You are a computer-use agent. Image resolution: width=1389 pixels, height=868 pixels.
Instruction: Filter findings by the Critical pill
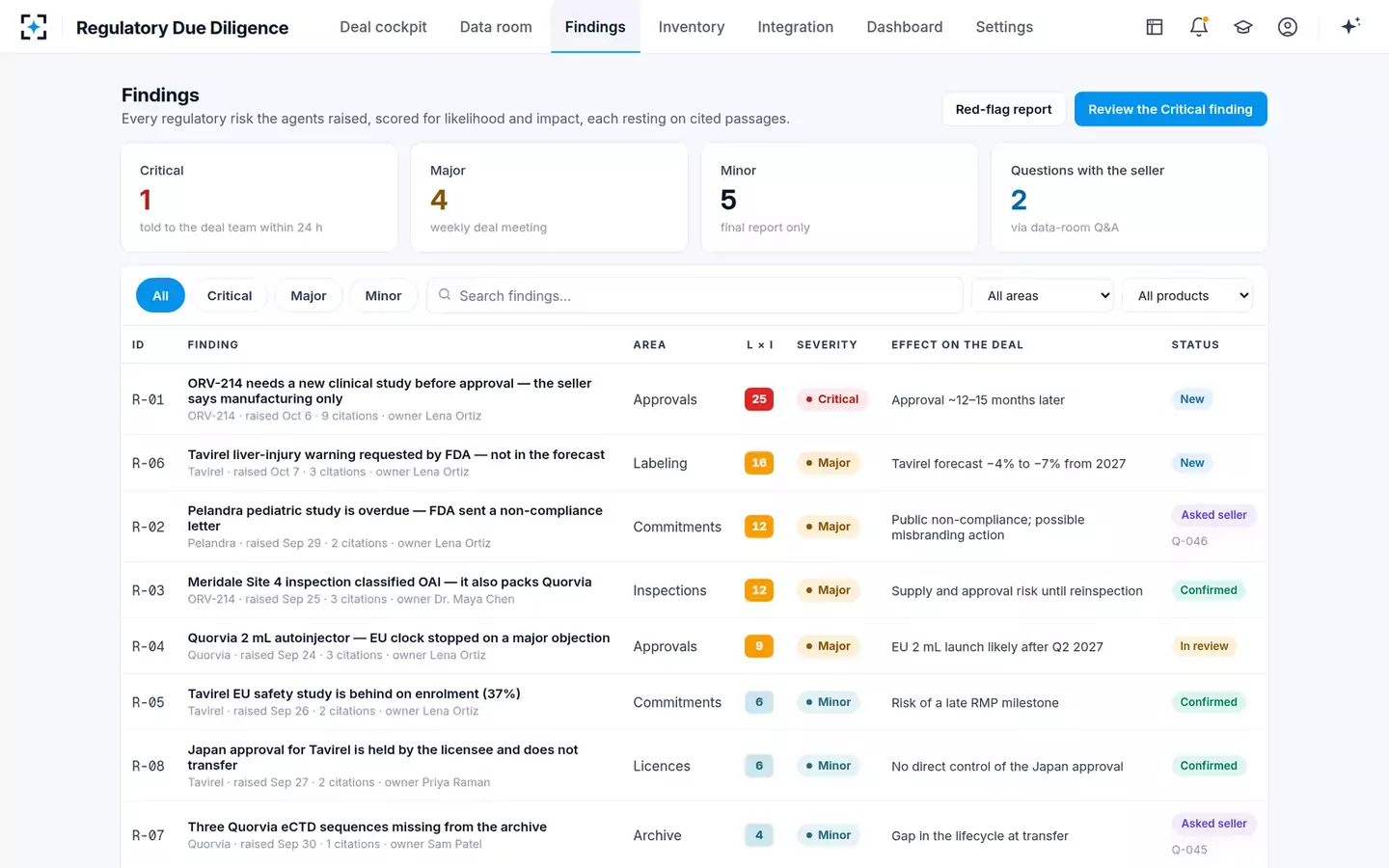pyautogui.click(x=230, y=296)
